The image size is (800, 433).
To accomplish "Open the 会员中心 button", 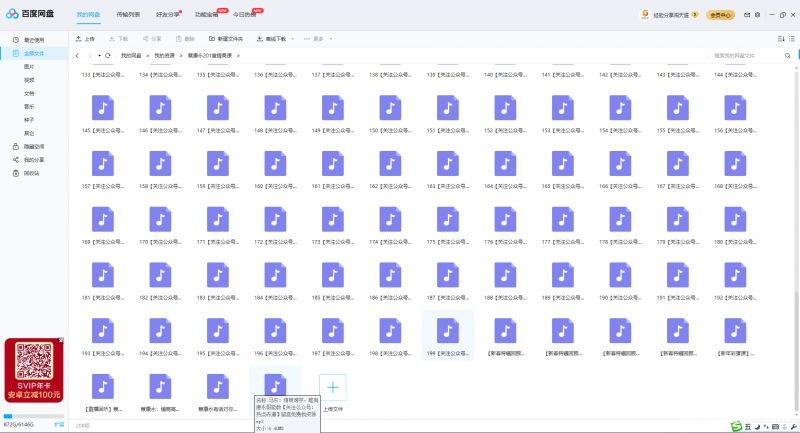I will click(x=720, y=15).
